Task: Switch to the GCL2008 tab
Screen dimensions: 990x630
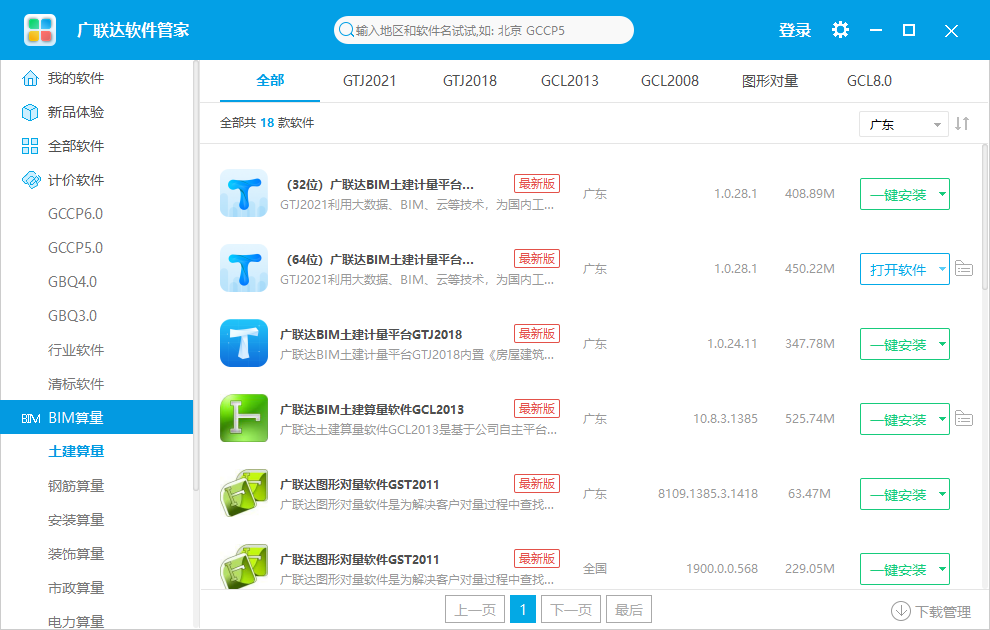Action: click(670, 81)
